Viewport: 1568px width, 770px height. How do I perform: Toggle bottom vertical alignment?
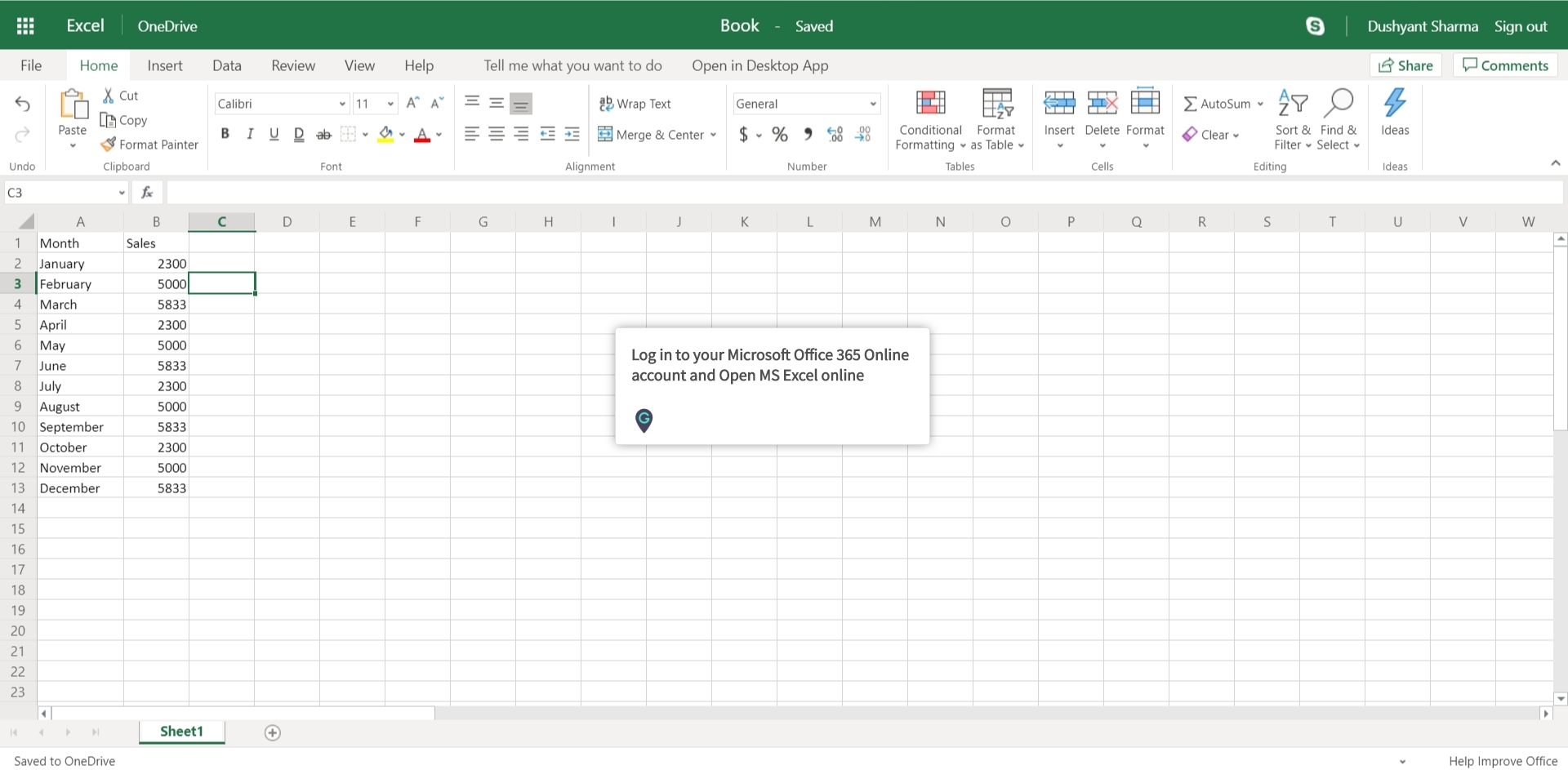click(521, 104)
